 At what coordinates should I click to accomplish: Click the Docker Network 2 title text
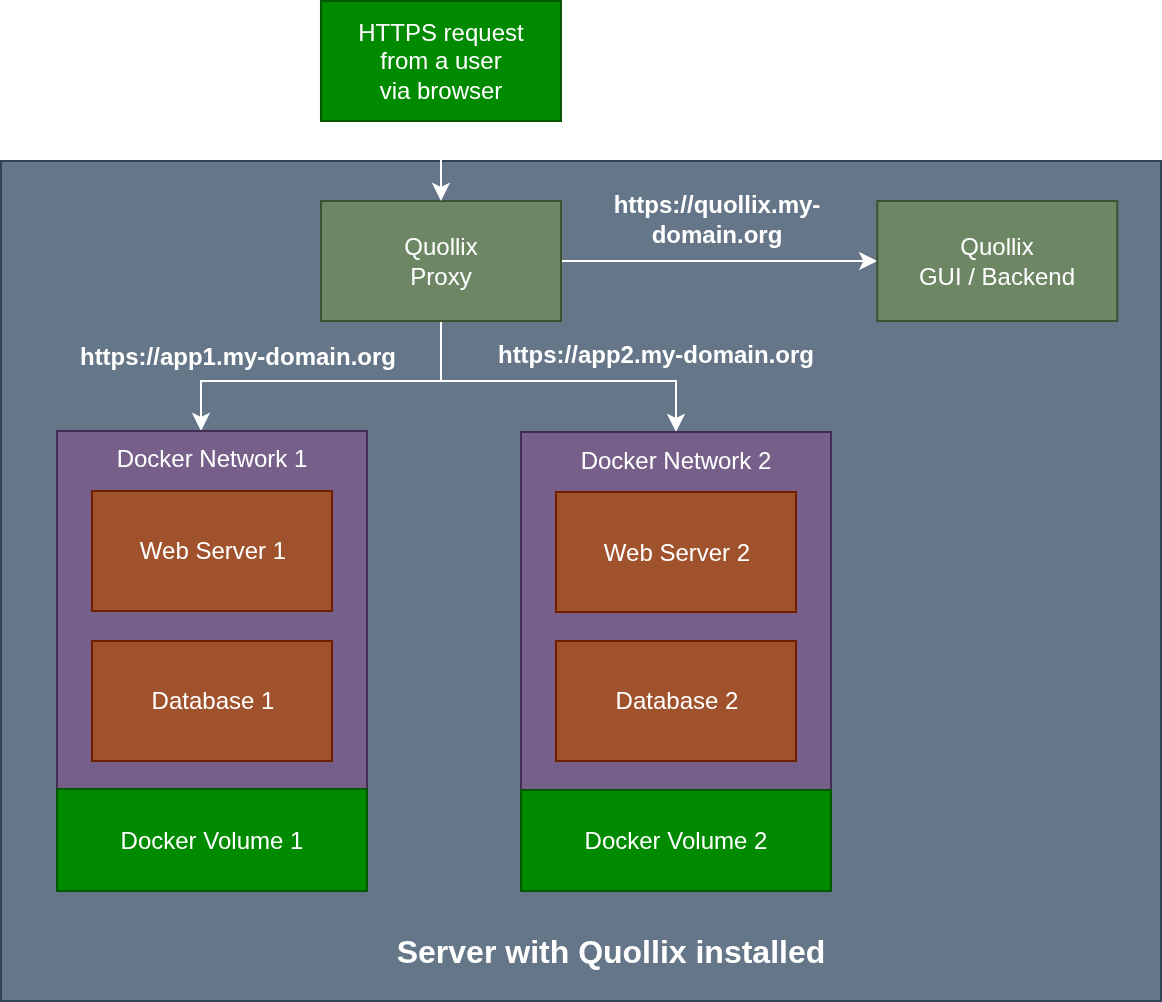tap(676, 461)
